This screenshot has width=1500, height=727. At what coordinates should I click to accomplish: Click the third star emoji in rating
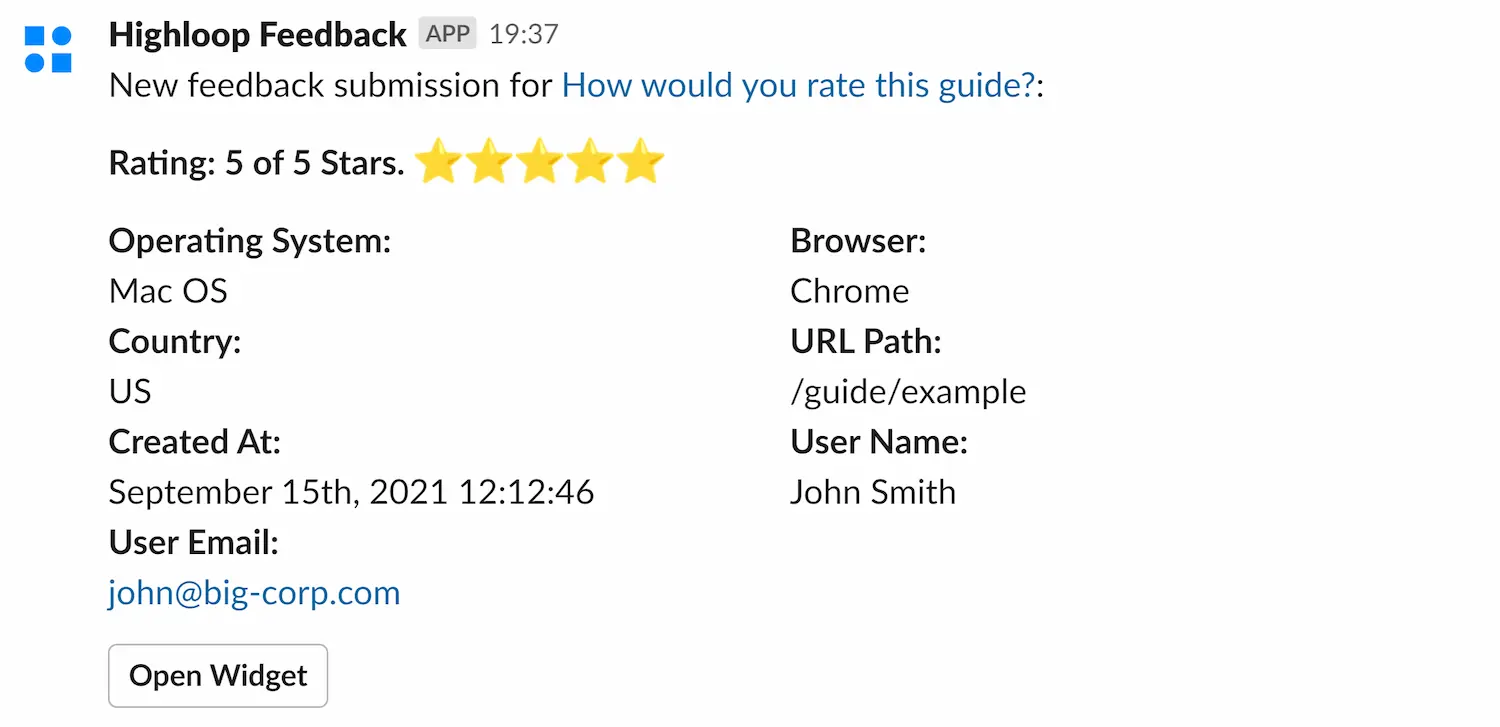[x=539, y=162]
